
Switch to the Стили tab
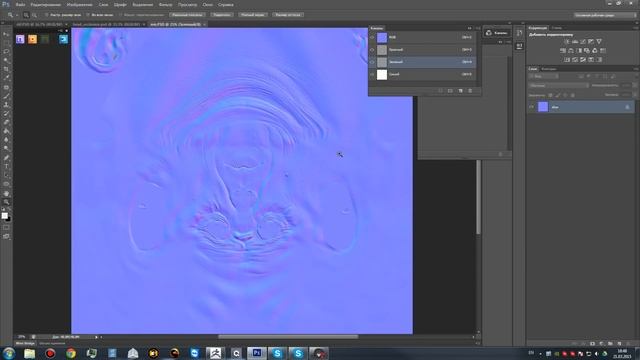pyautogui.click(x=557, y=28)
